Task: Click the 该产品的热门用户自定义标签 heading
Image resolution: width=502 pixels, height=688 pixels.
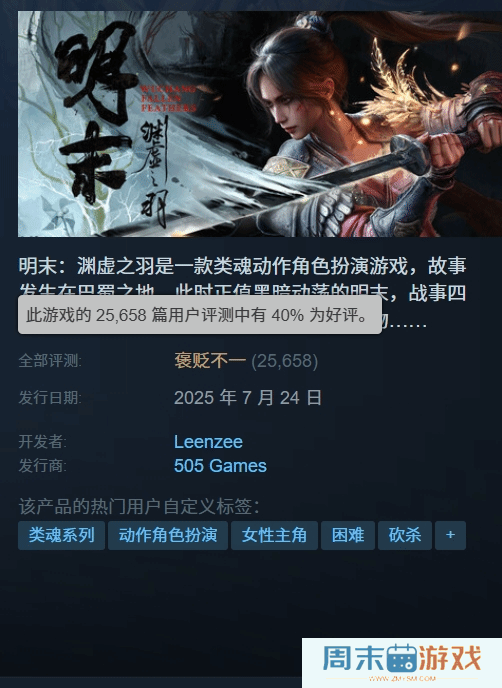Action: click(x=140, y=506)
